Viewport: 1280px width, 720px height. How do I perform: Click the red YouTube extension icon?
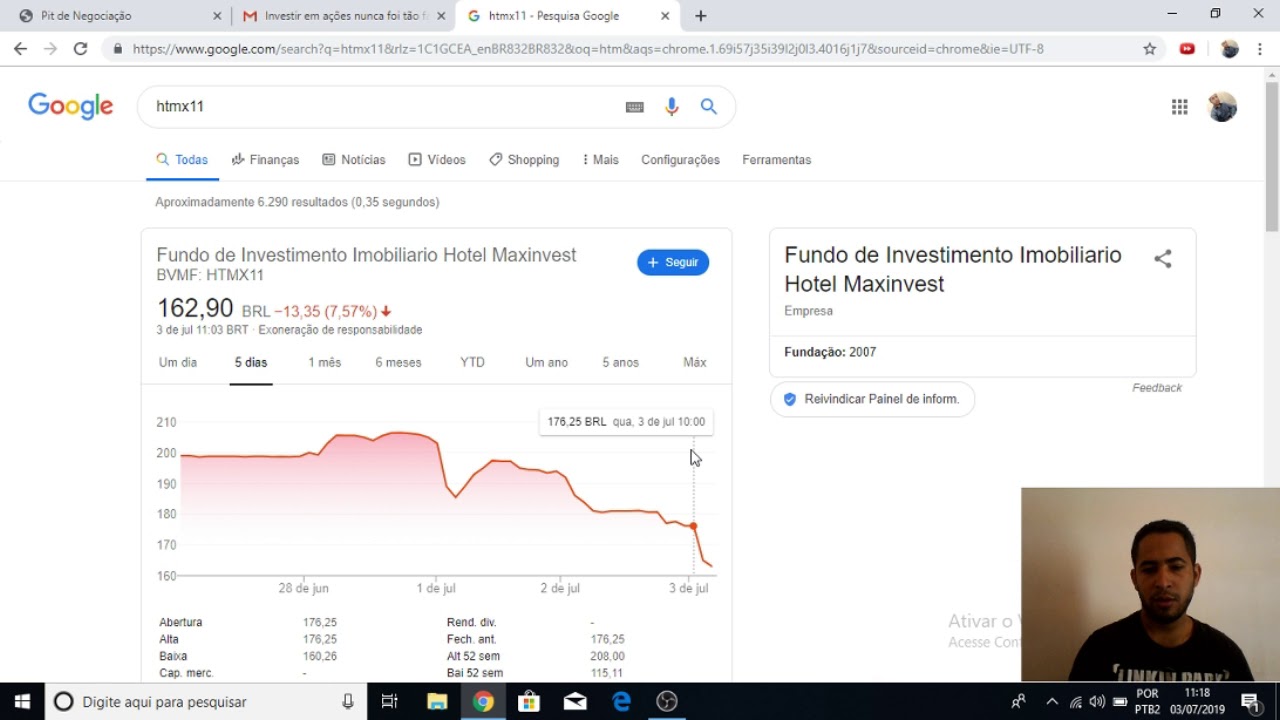coord(1187,48)
